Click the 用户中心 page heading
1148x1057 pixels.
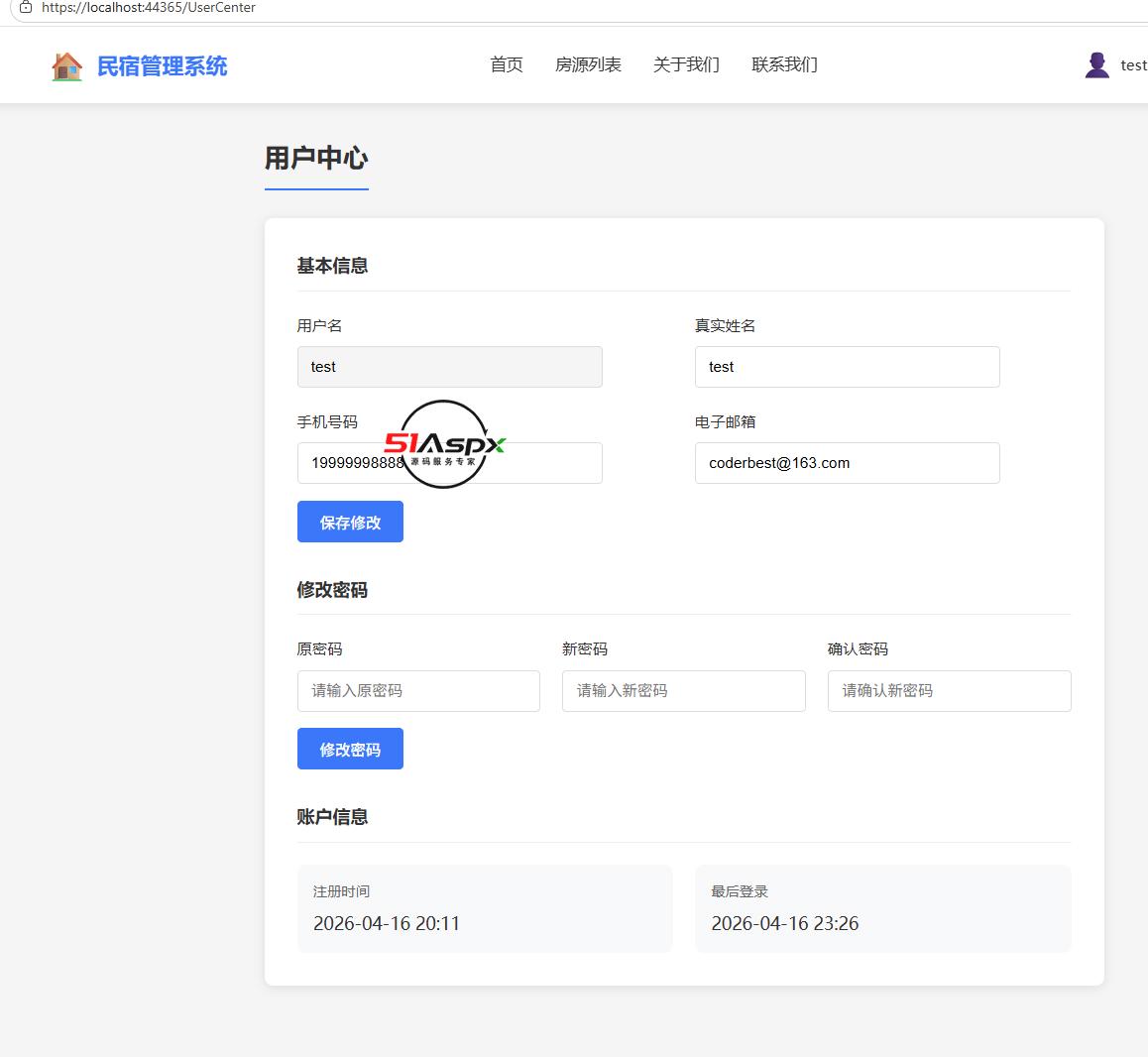point(316,159)
